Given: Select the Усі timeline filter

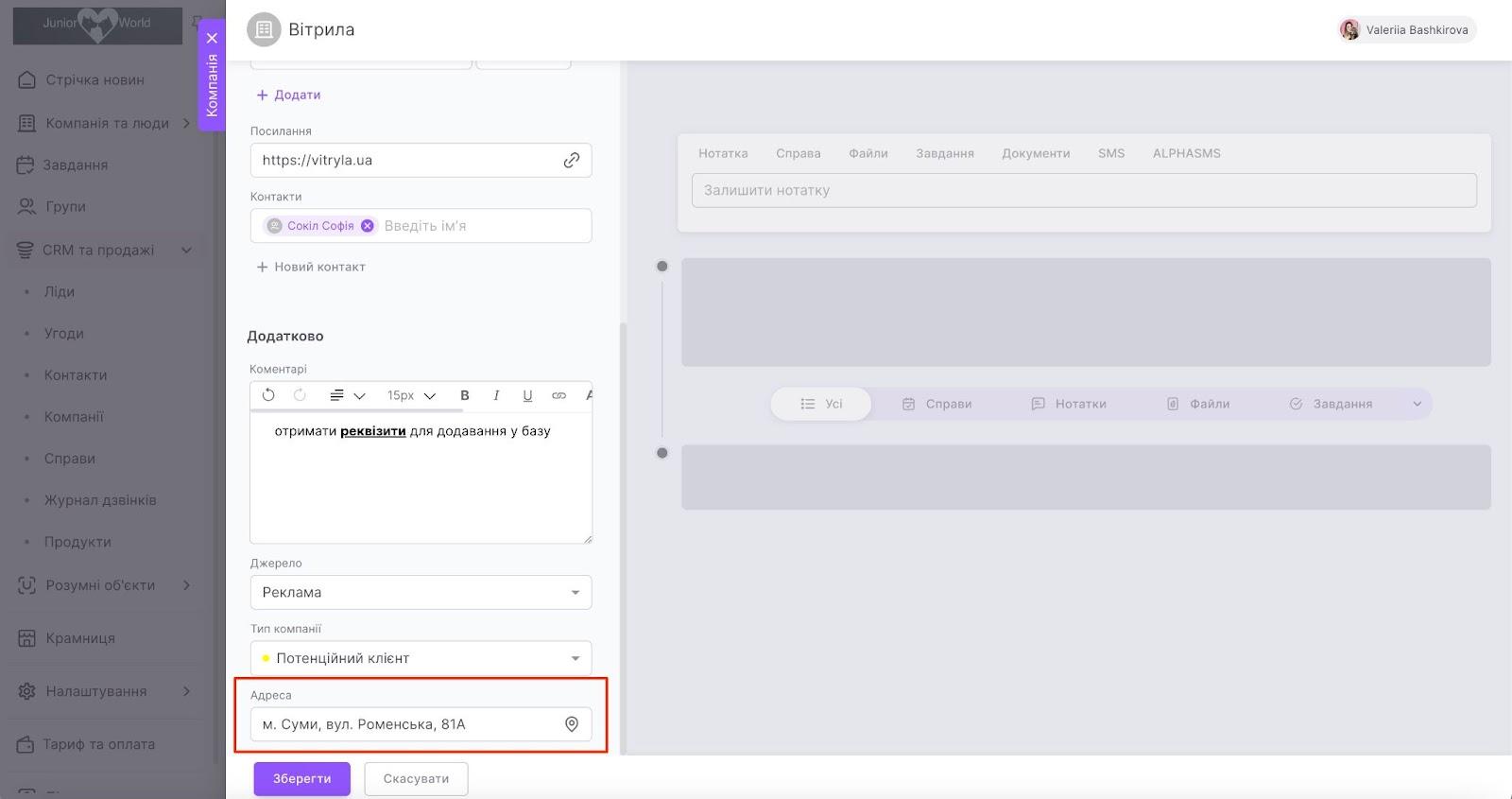Looking at the screenshot, I should [x=821, y=404].
